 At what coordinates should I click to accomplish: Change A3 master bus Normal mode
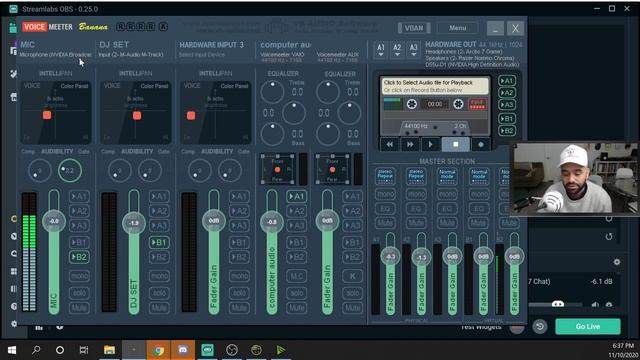click(447, 176)
